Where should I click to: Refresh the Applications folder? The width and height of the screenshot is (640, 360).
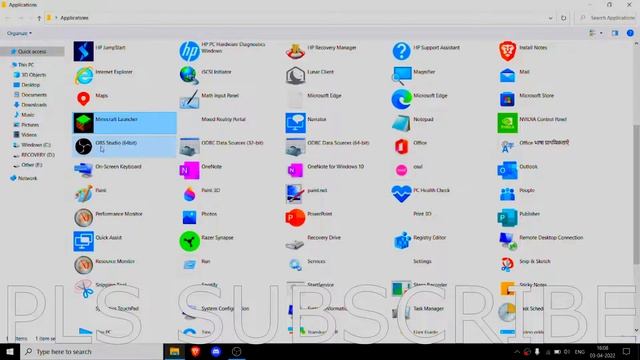564,18
